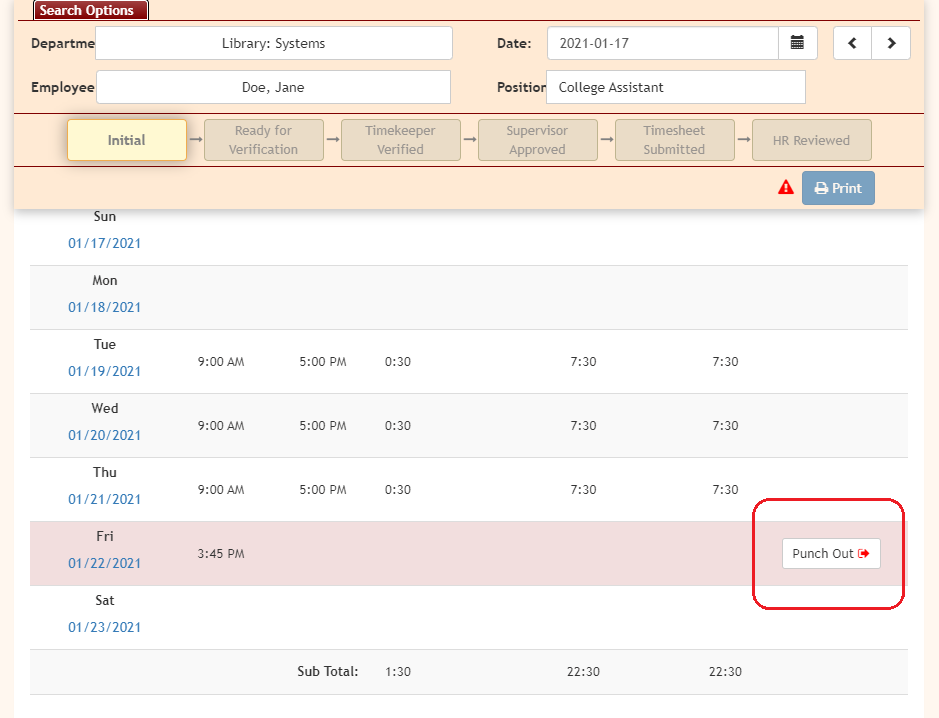Select the Supervisor Approved step
The image size is (939, 718).
[x=538, y=140]
